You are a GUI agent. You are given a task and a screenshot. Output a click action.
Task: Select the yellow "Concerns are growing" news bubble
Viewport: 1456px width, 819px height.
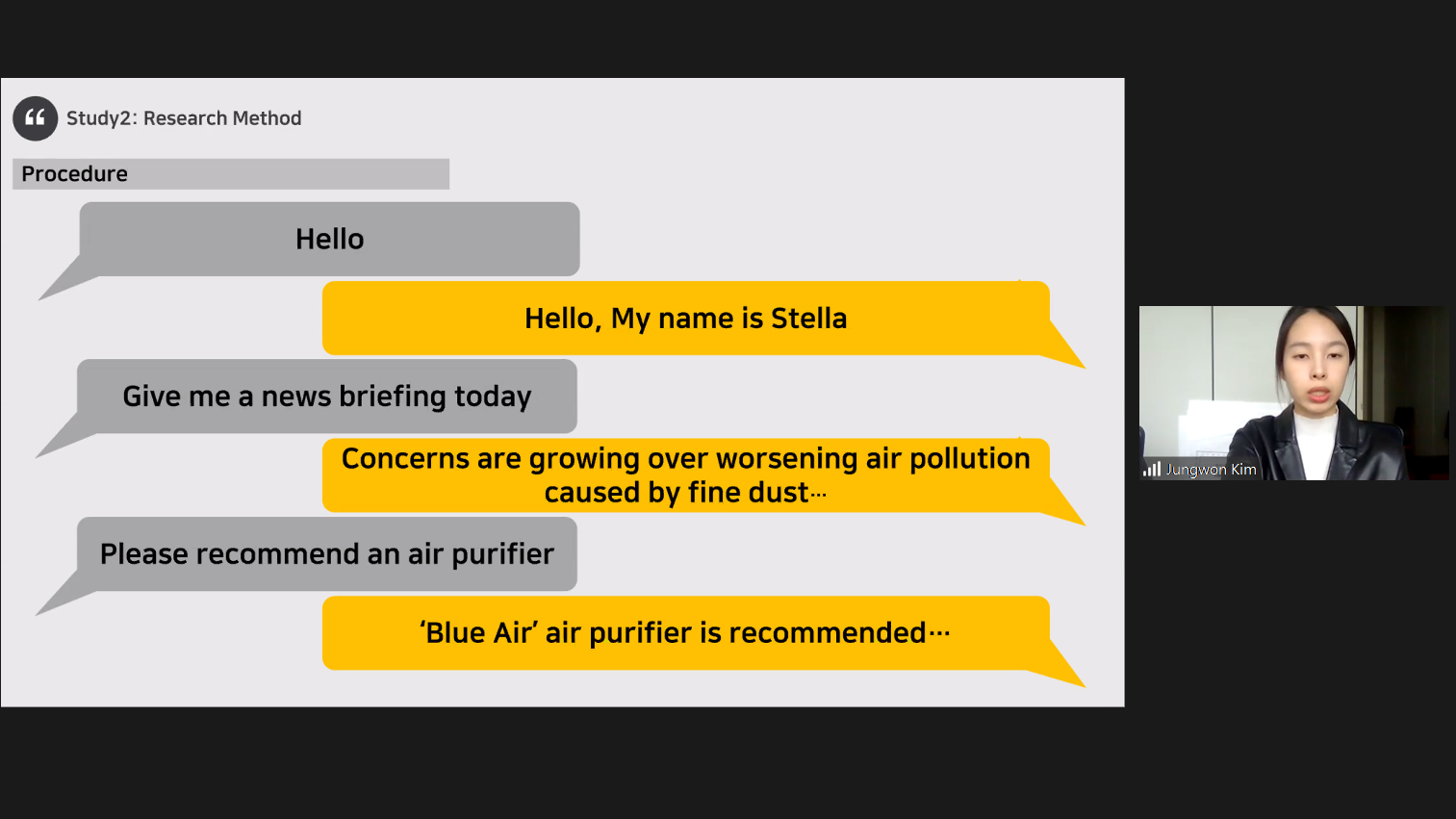coord(685,475)
